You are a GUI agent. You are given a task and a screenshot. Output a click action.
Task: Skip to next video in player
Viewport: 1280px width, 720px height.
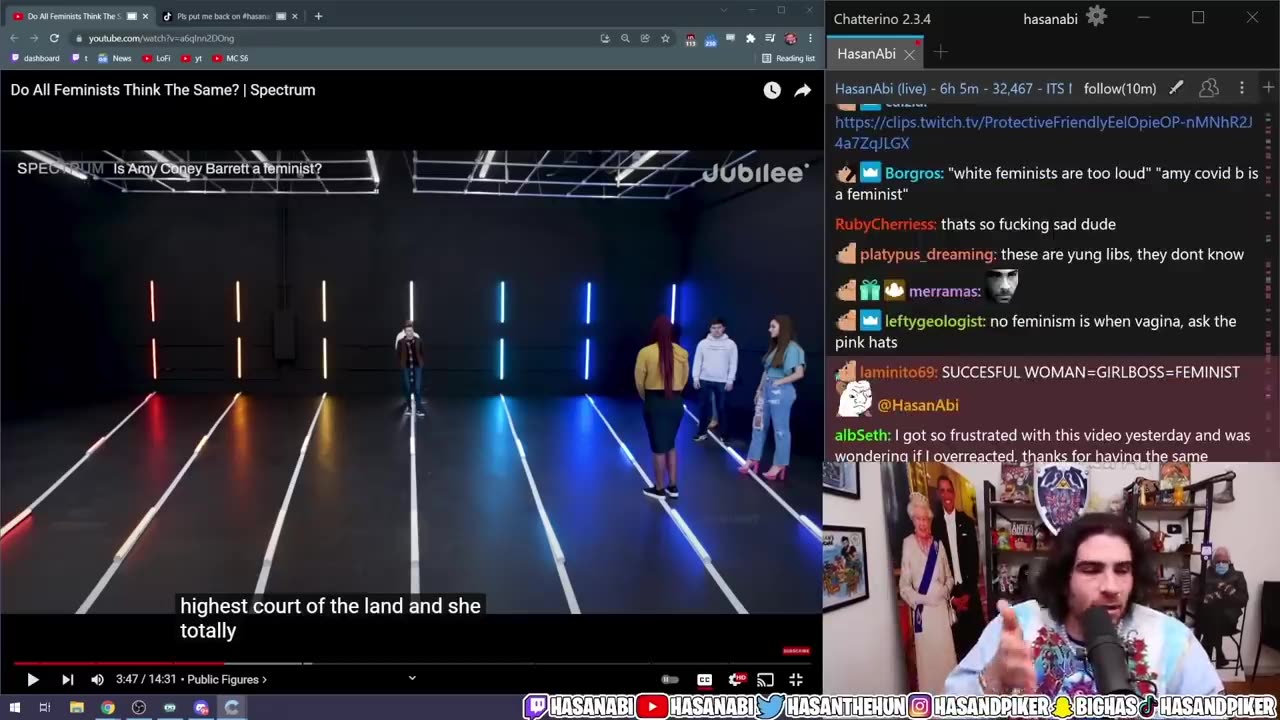tap(67, 680)
